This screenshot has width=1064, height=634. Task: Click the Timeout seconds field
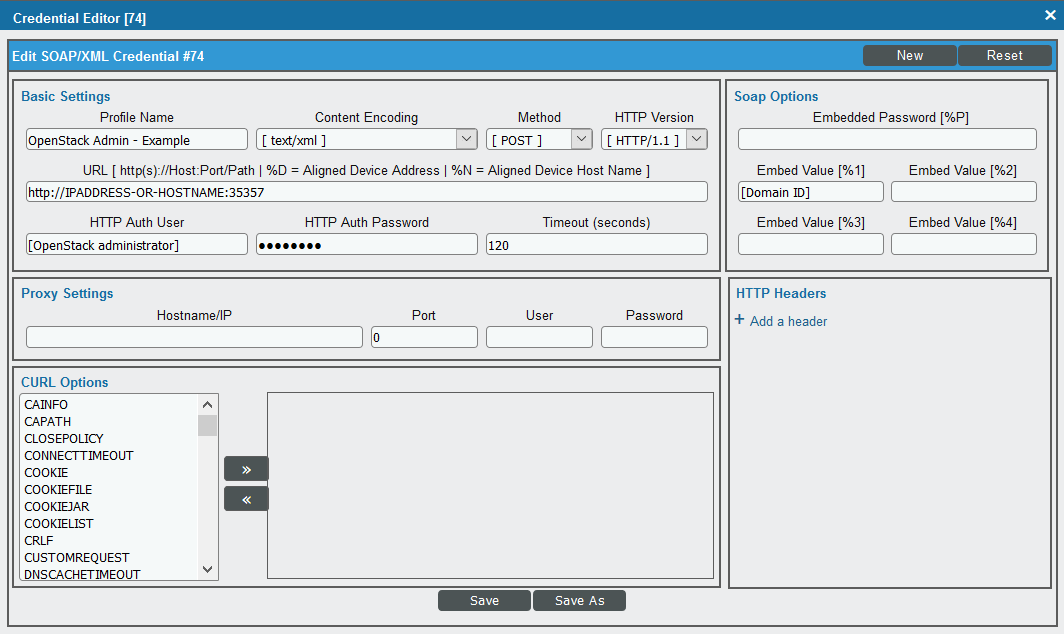(x=596, y=243)
